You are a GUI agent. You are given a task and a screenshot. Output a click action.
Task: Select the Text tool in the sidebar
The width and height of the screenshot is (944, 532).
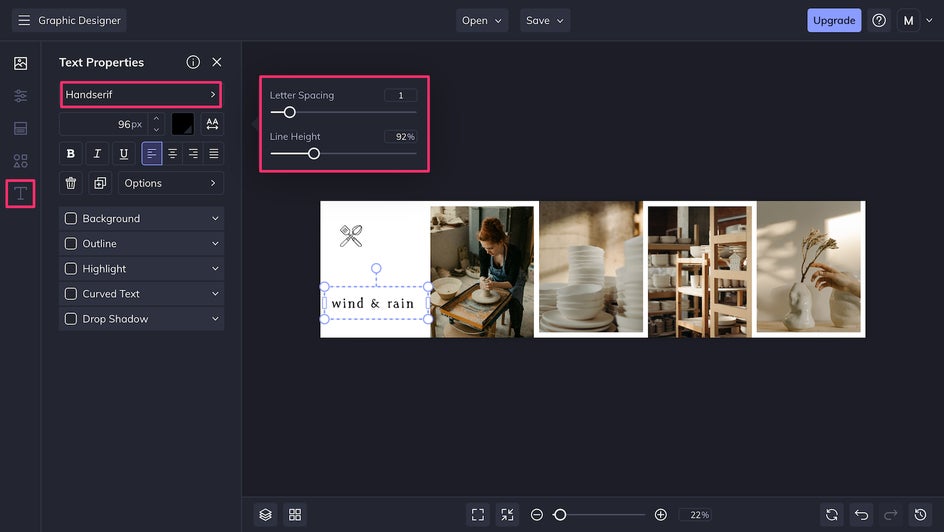tap(20, 194)
